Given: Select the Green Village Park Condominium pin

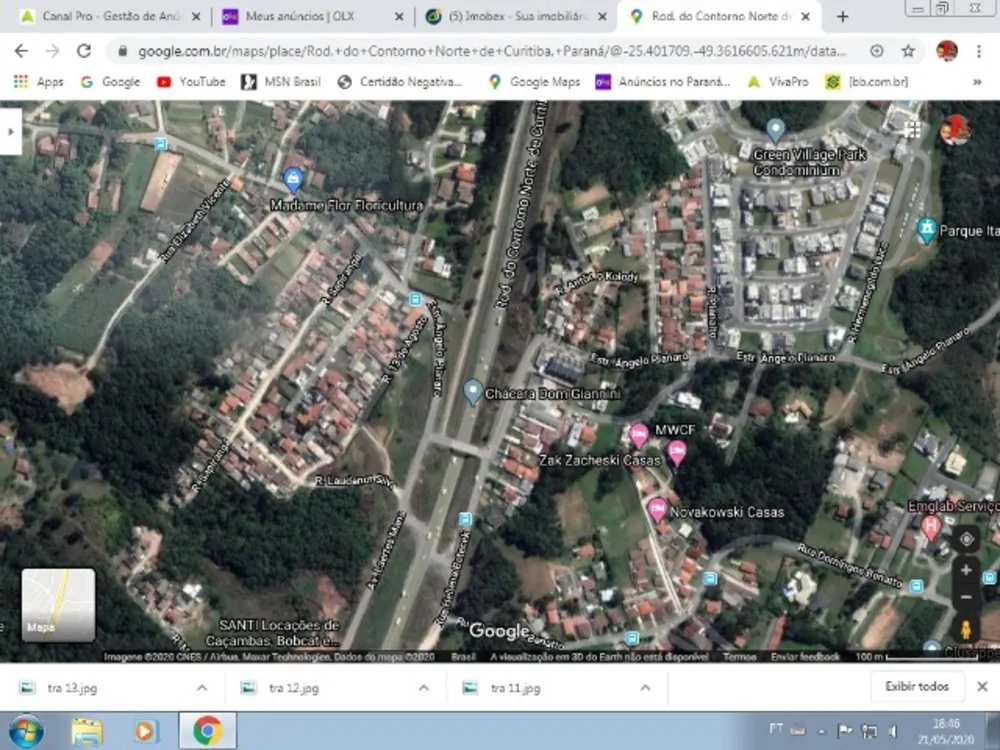Looking at the screenshot, I should [776, 130].
